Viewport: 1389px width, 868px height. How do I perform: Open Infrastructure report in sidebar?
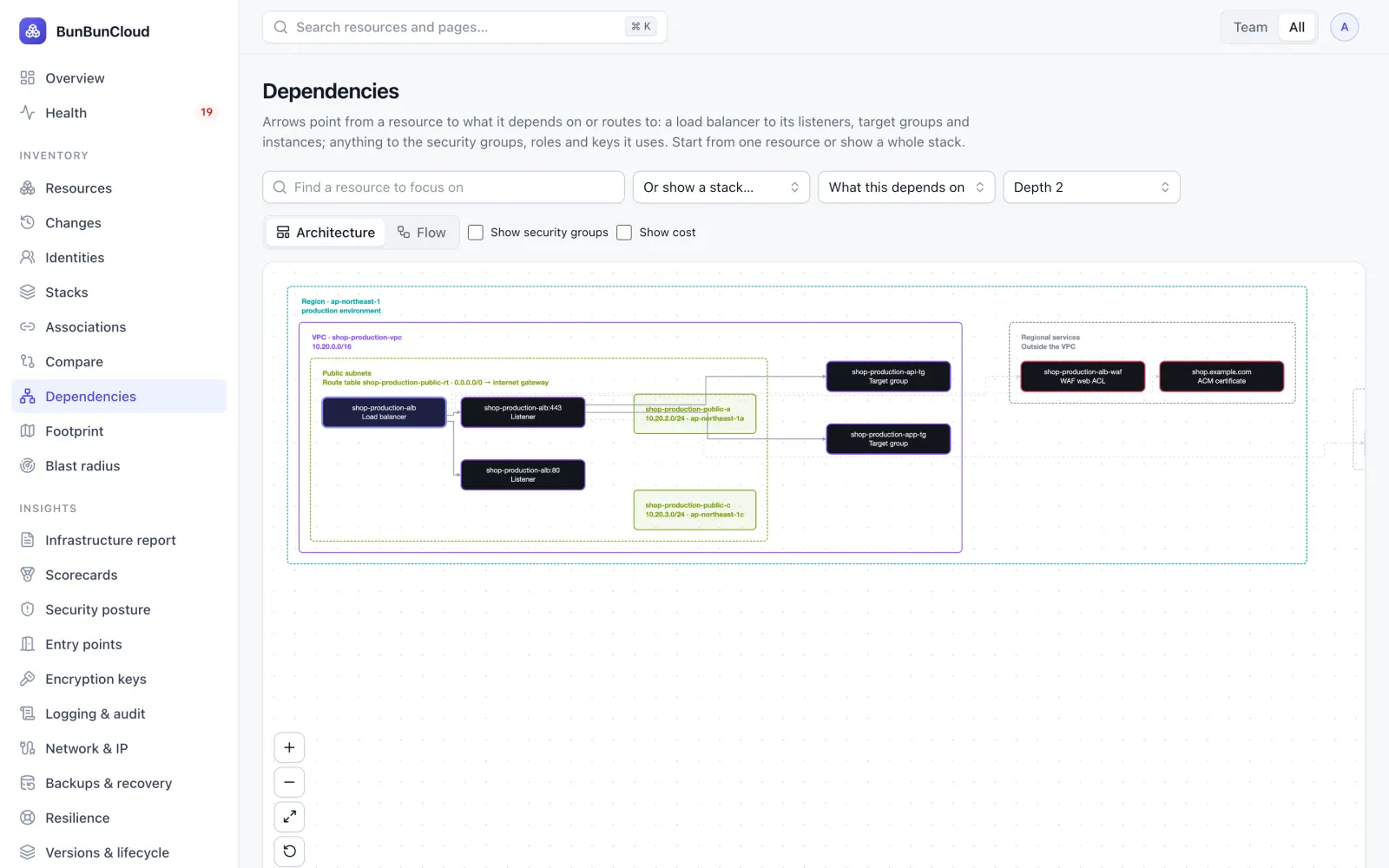pyautogui.click(x=119, y=540)
